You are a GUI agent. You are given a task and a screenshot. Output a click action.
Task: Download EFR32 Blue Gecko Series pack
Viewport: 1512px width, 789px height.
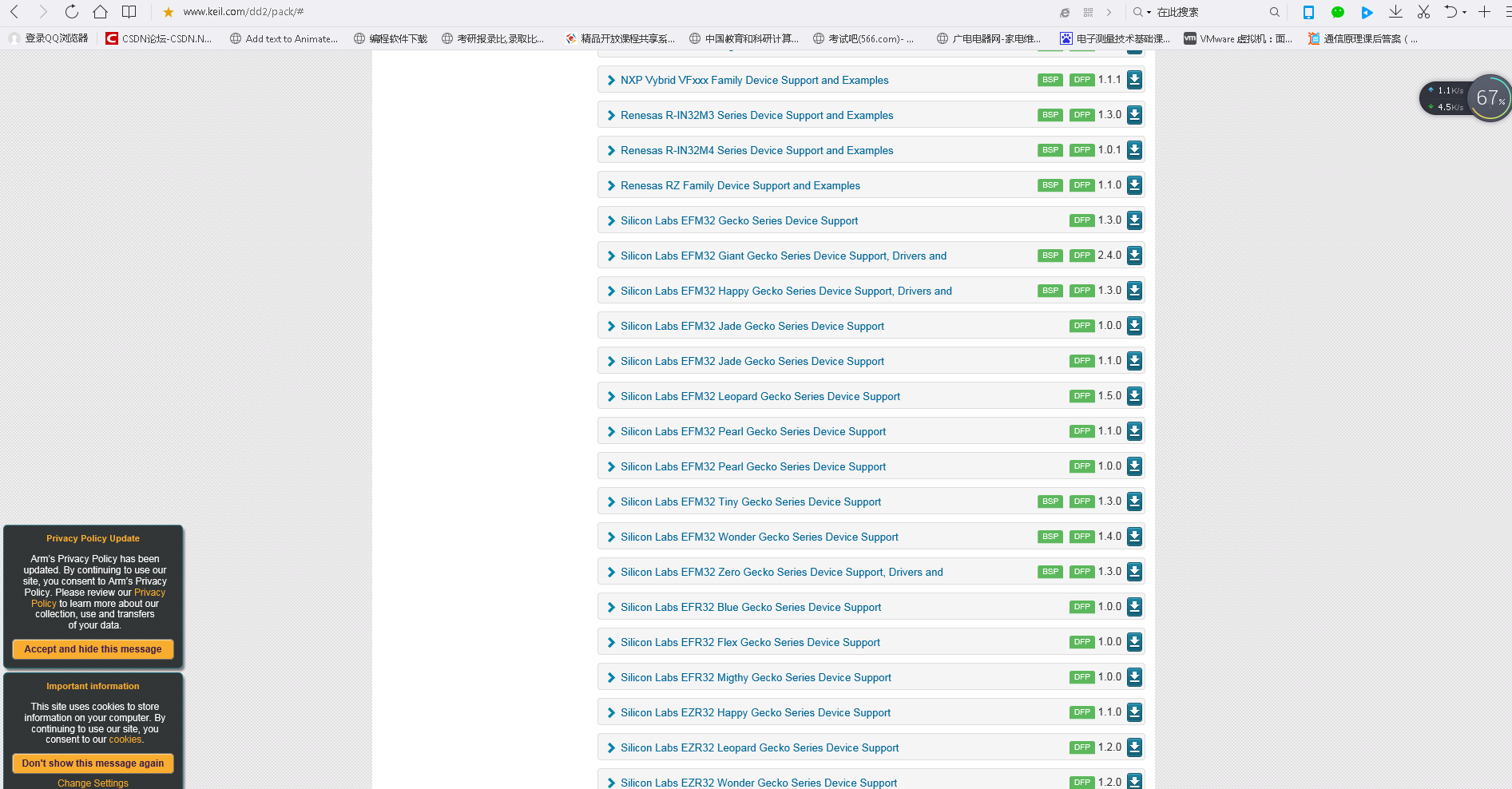point(1134,607)
